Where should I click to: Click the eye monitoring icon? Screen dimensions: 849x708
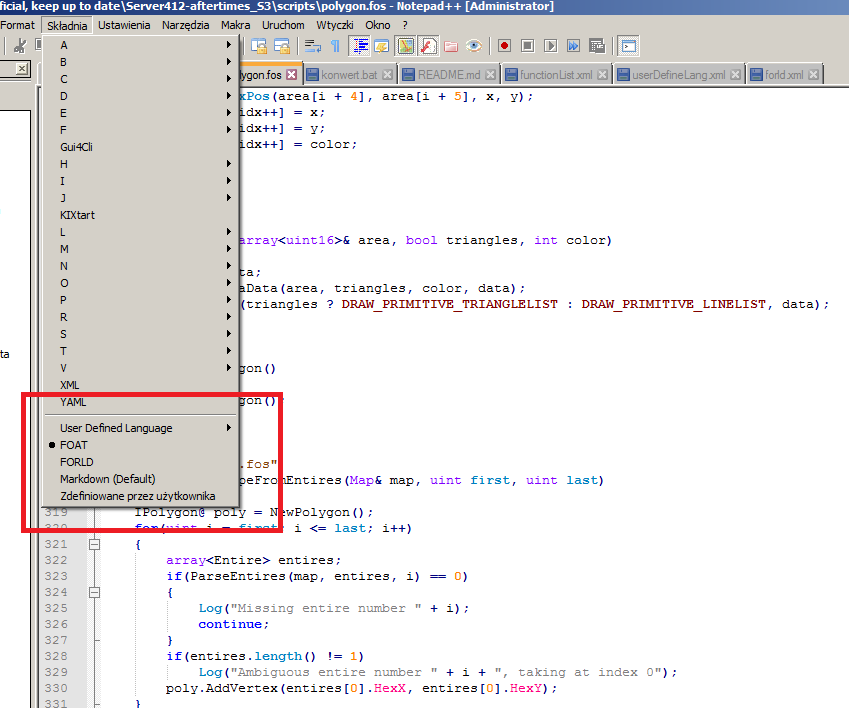tap(473, 45)
